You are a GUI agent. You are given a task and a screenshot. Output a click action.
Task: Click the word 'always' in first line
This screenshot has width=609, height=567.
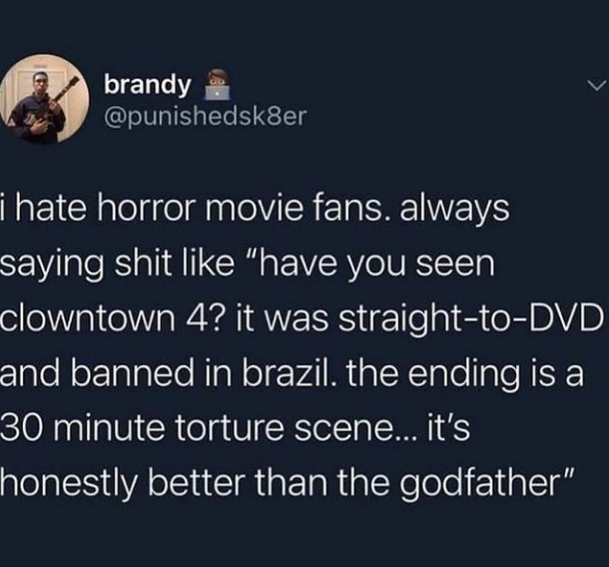click(454, 210)
